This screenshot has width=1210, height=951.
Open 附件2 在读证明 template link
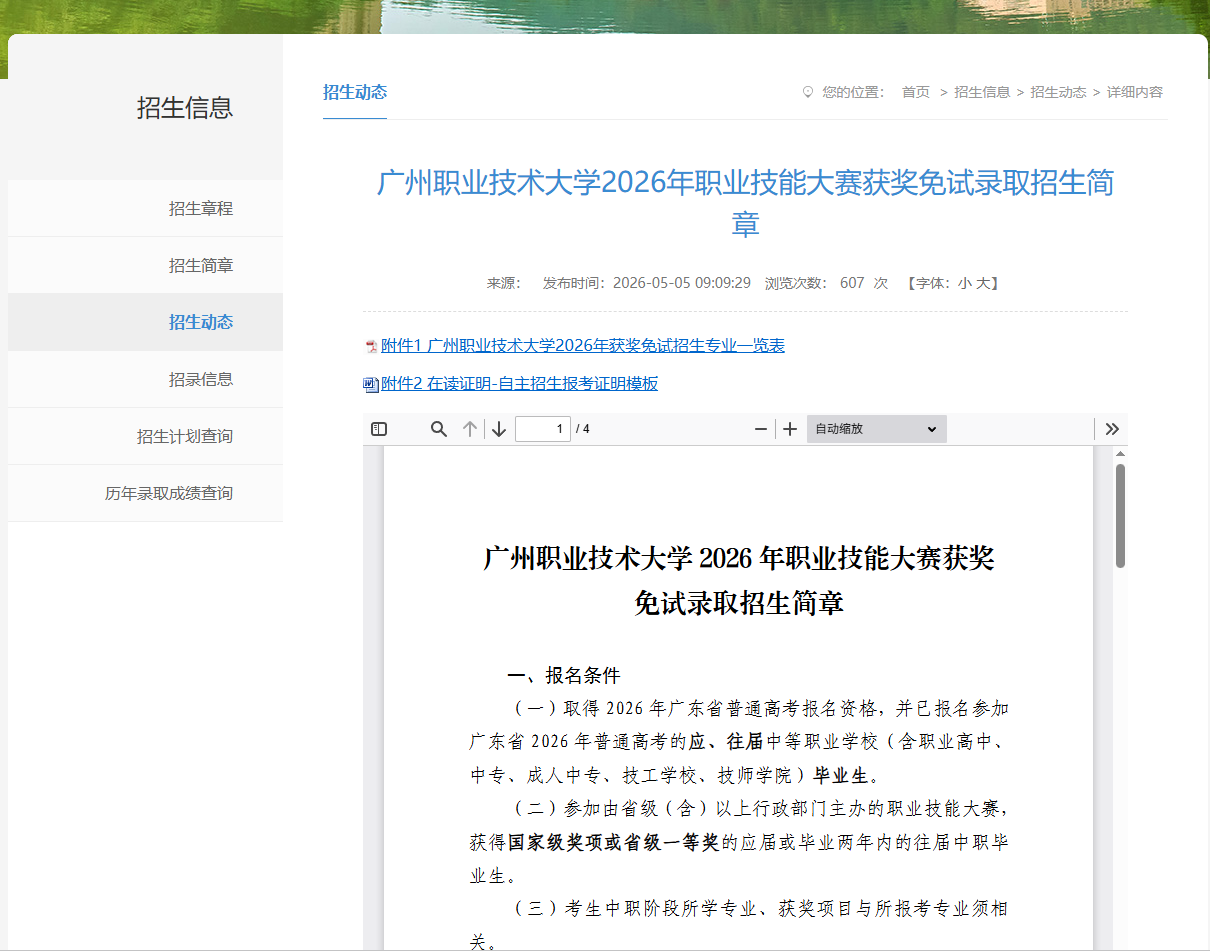(x=520, y=384)
